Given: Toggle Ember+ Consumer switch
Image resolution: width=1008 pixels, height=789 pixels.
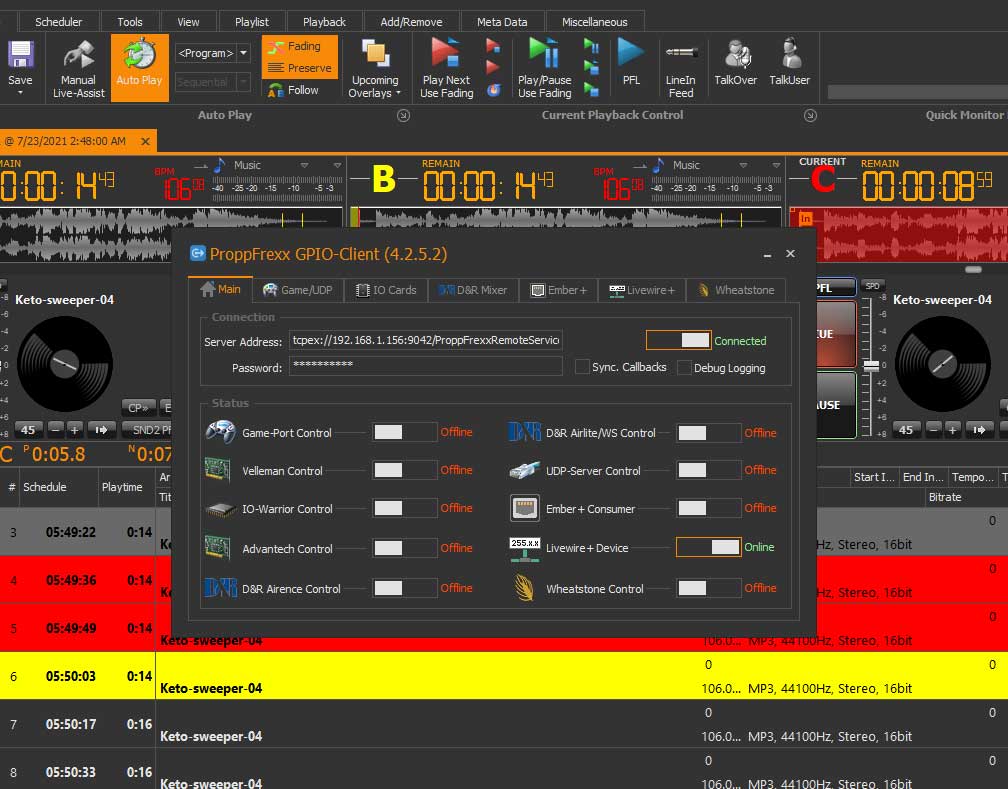Looking at the screenshot, I should coord(708,508).
